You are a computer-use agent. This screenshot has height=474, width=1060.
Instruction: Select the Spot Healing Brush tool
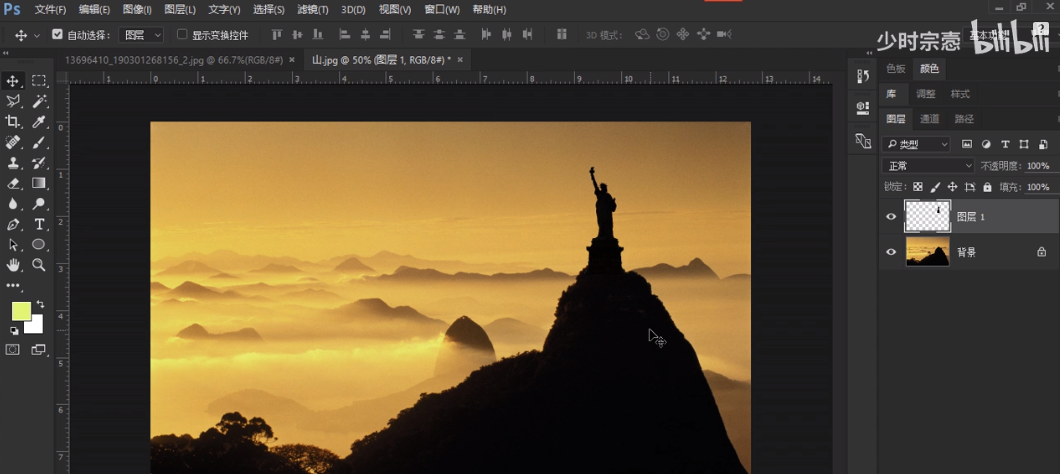coord(12,142)
